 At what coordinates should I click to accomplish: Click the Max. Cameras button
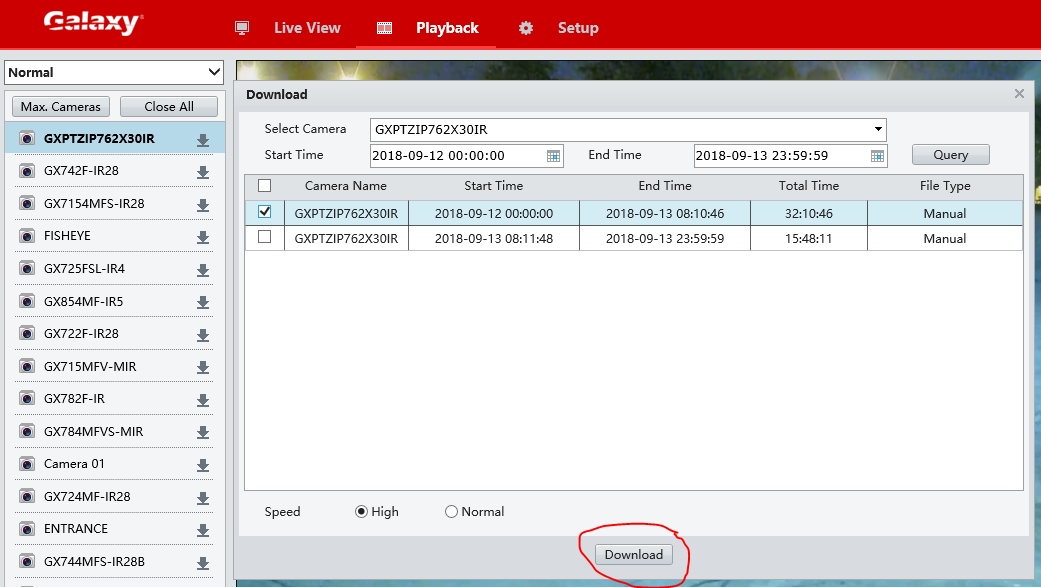click(61, 107)
